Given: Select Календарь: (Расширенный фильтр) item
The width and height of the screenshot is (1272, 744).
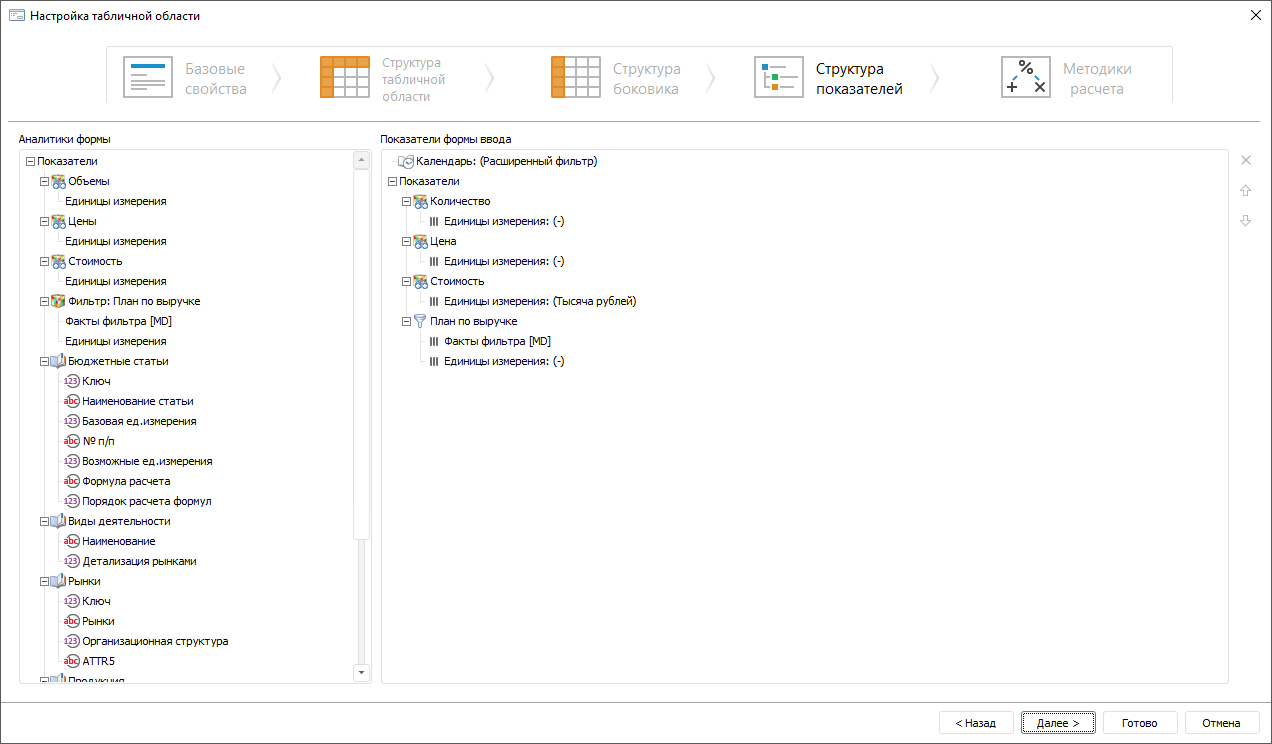Looking at the screenshot, I should [x=507, y=161].
